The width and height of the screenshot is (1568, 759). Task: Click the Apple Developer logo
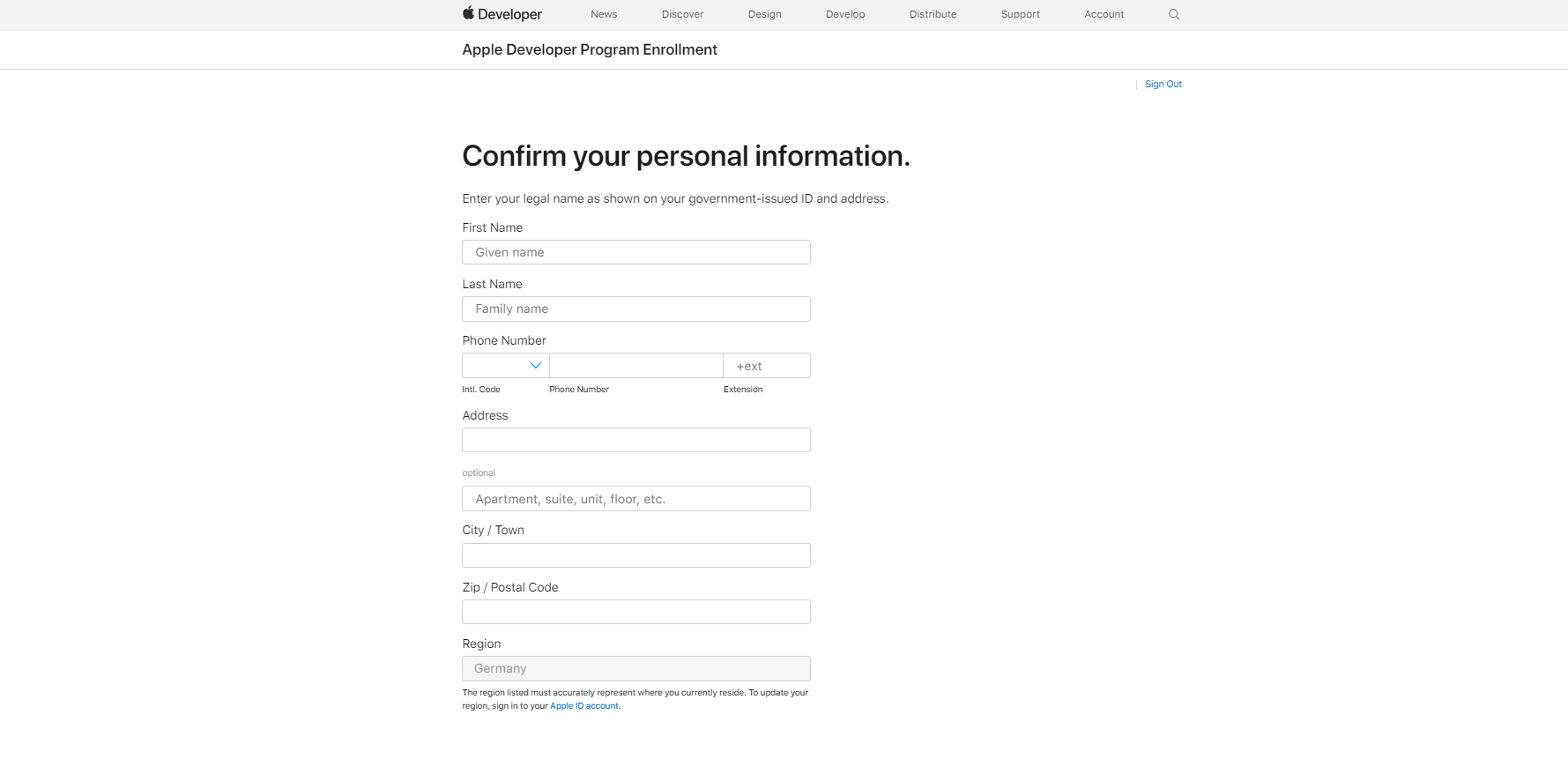(502, 14)
